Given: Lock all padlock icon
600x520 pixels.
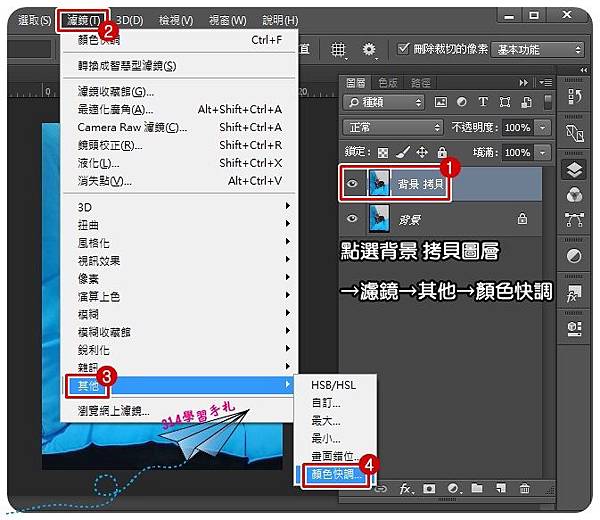Looking at the screenshot, I should point(442,153).
